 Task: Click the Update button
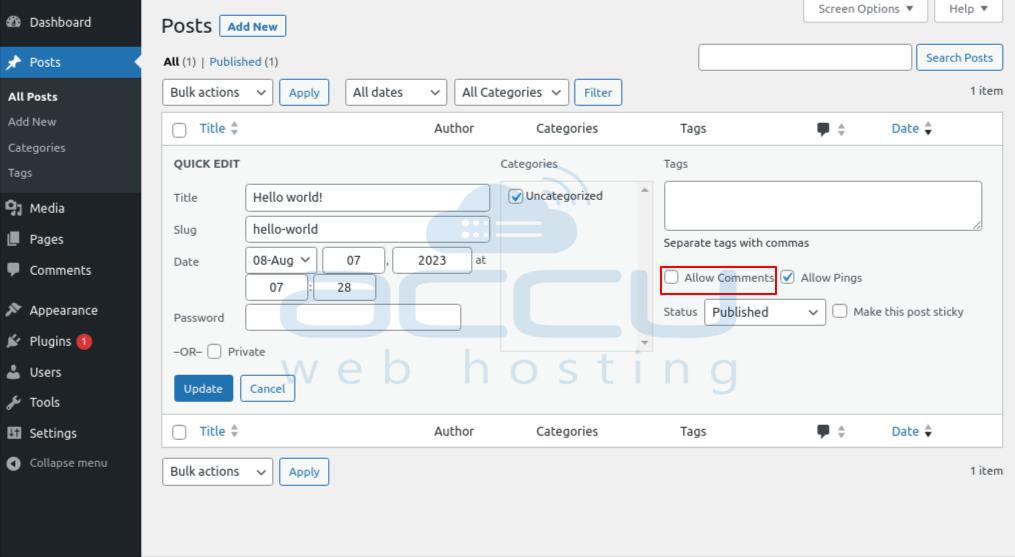203,388
